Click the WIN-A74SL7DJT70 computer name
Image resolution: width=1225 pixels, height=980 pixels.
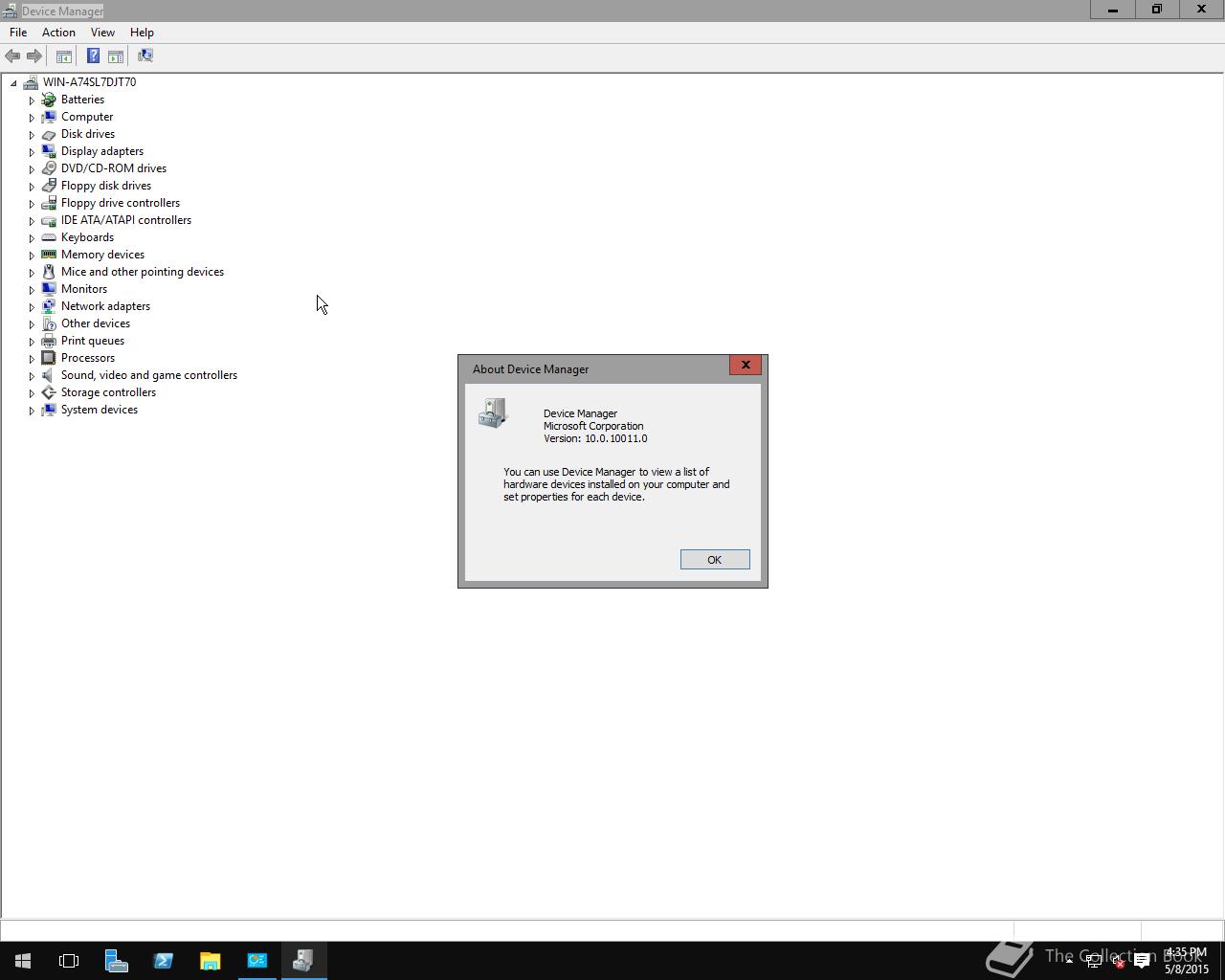89,82
